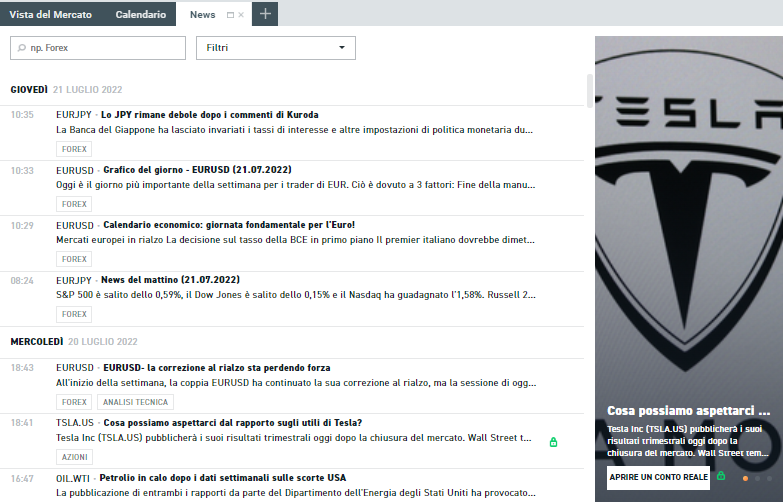Click FOREX tag under EURUSD correzione article

coord(74,402)
